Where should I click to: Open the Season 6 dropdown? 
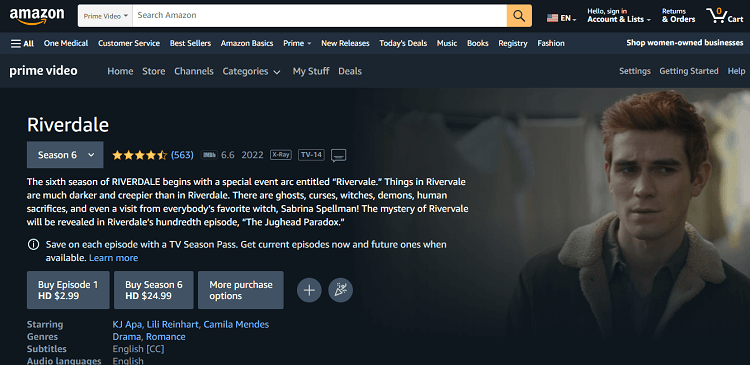tap(65, 155)
